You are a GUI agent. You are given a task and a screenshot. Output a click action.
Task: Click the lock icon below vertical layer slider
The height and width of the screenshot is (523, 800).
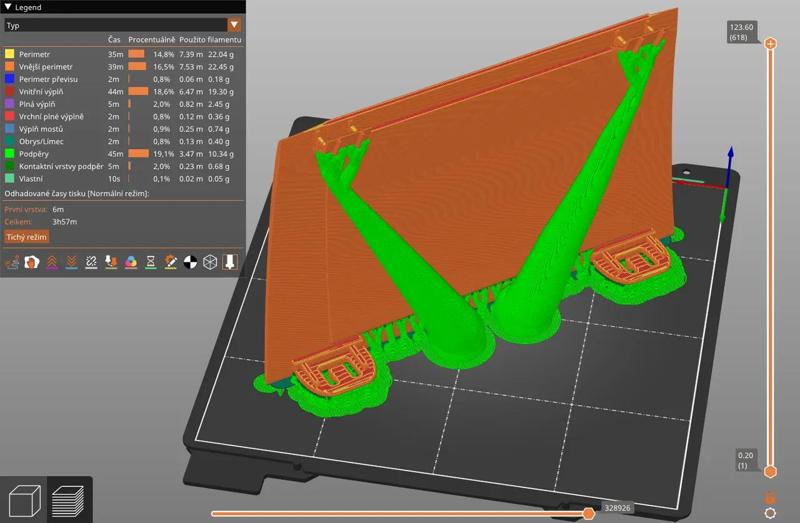click(x=770, y=496)
